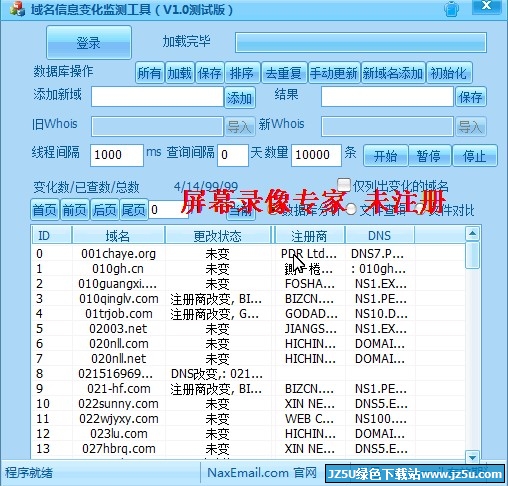
Task: Select the 02003.net row
Action: (248, 329)
